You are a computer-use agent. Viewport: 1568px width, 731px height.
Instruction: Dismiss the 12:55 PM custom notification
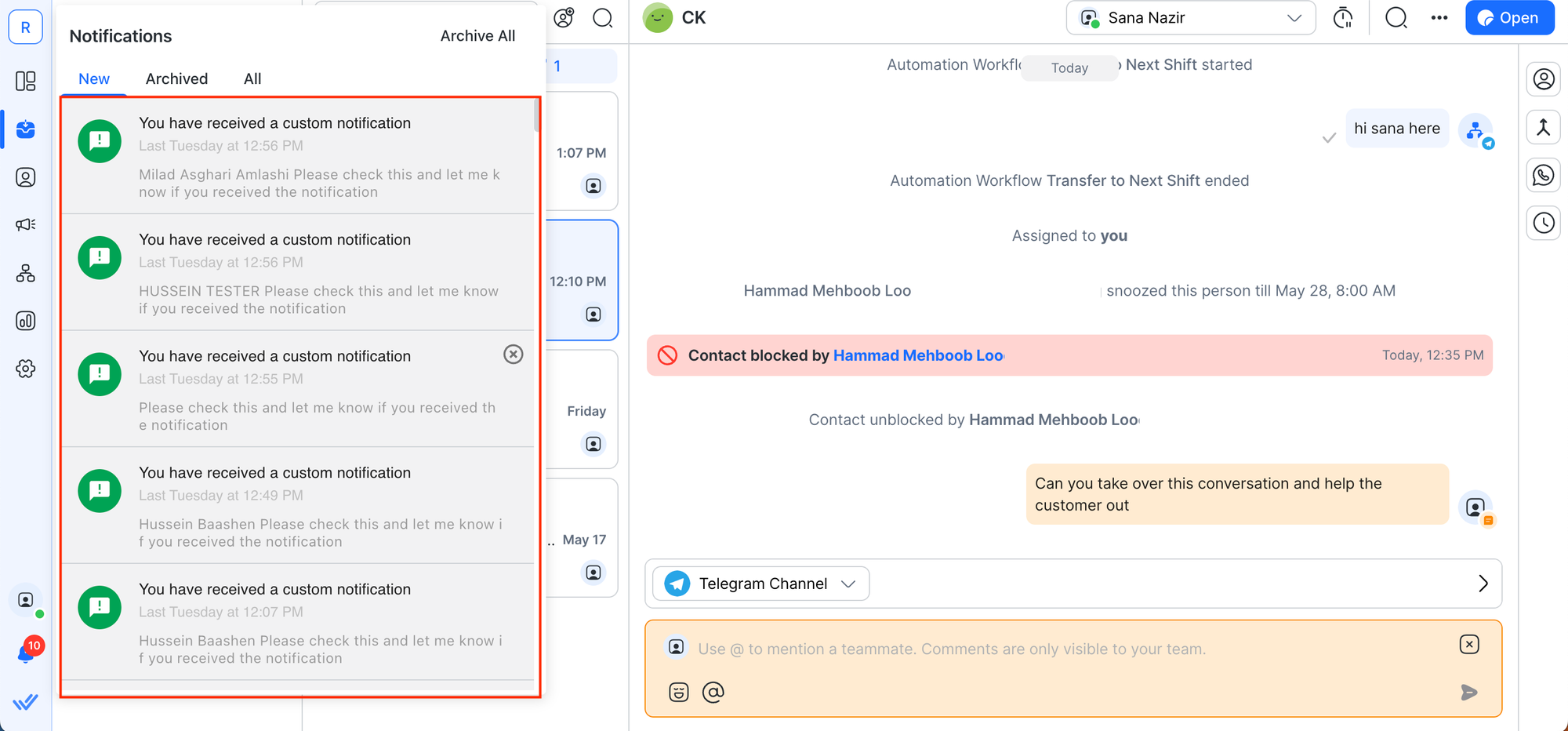click(514, 355)
